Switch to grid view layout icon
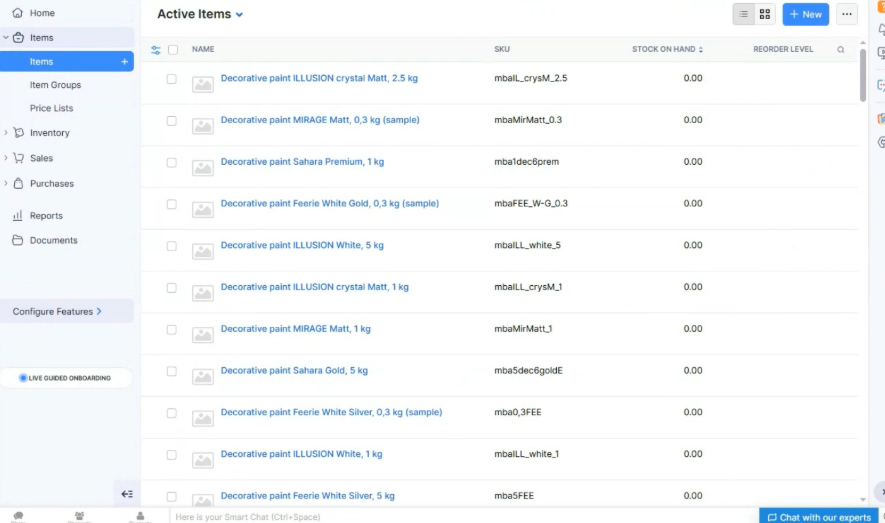 coord(765,14)
